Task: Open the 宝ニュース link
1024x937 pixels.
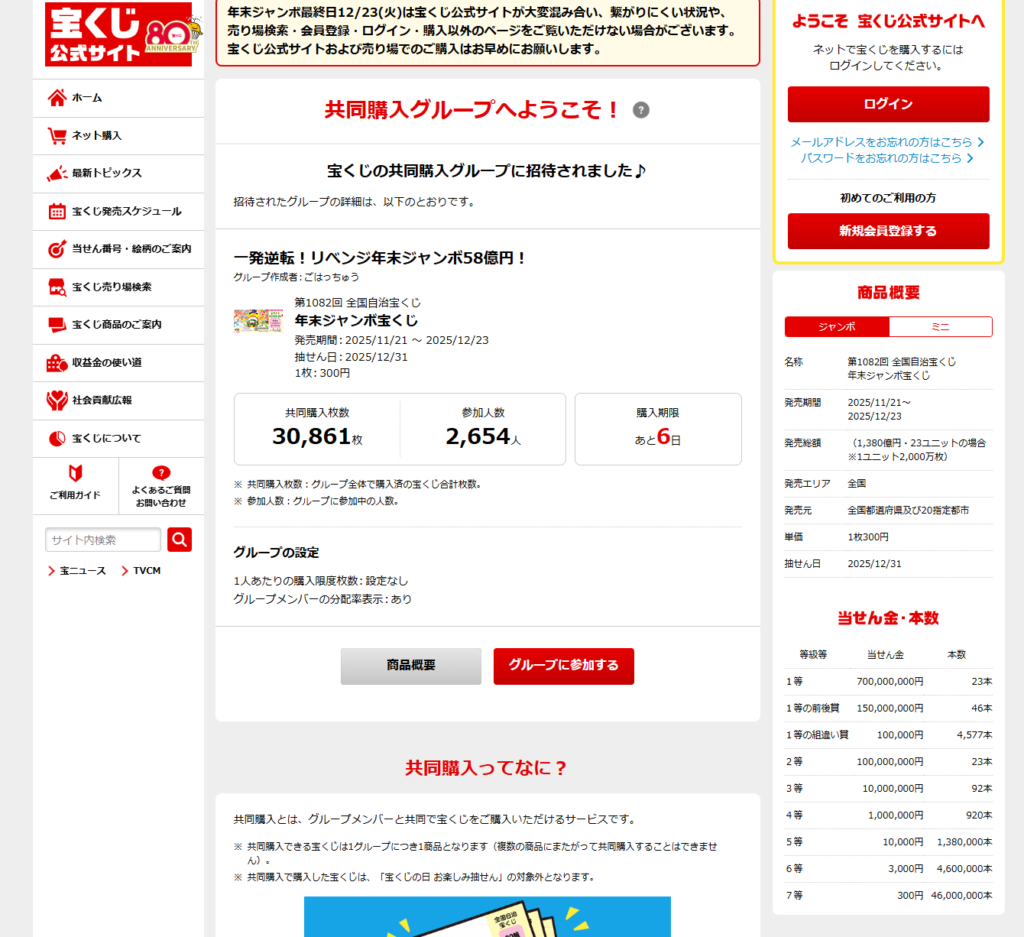Action: click(x=82, y=571)
